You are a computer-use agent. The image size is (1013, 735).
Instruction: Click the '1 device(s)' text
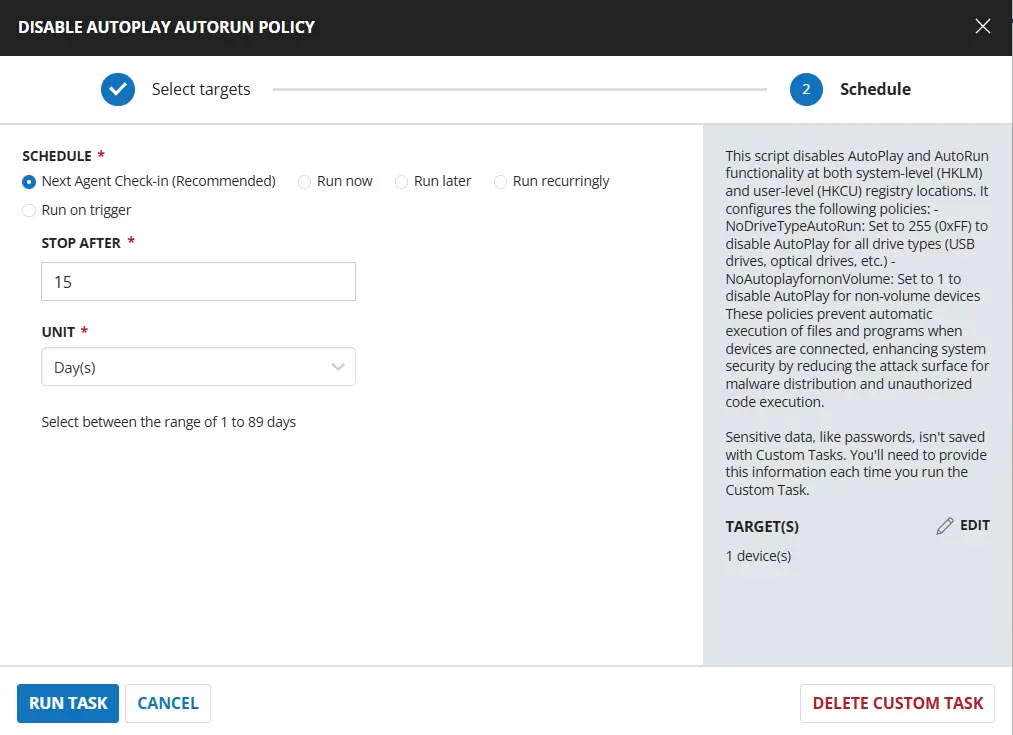pyautogui.click(x=758, y=555)
